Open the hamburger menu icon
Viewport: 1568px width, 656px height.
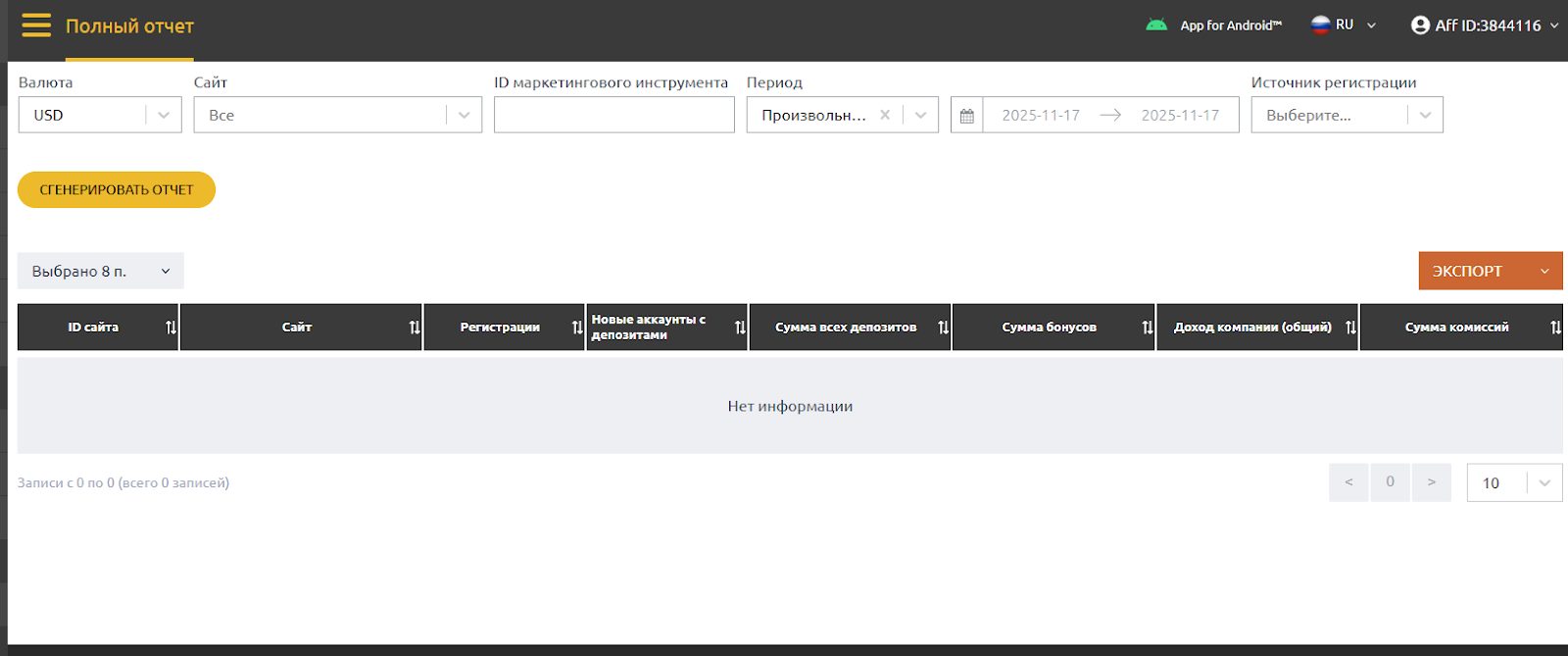pyautogui.click(x=36, y=25)
